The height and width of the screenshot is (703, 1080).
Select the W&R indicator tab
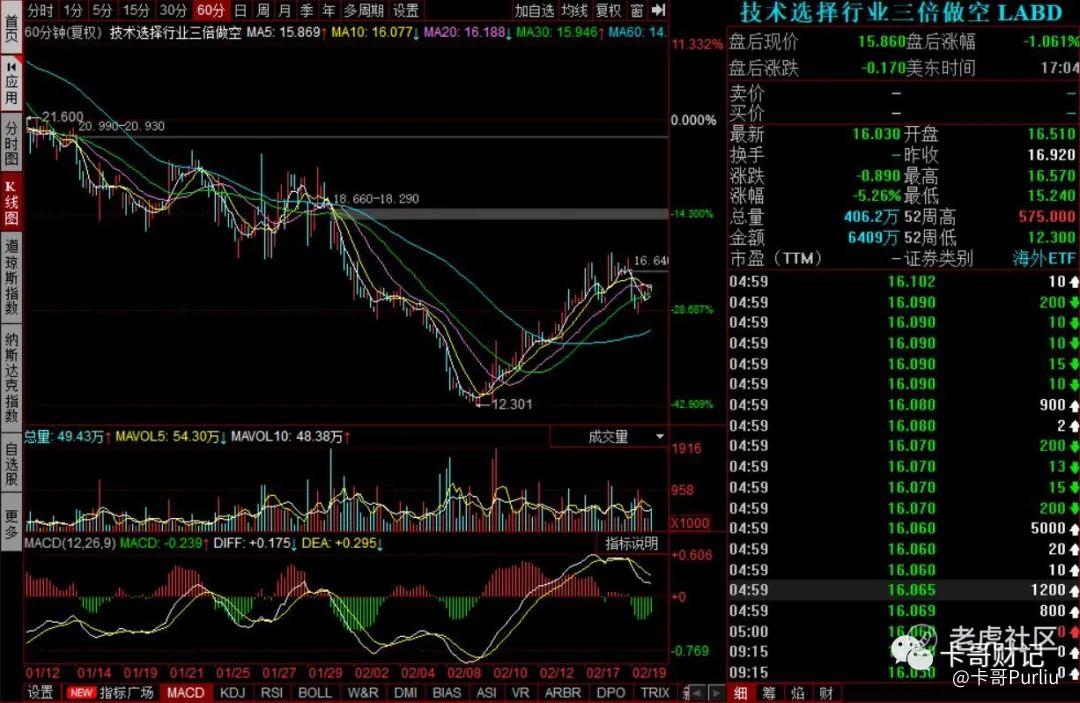click(363, 692)
